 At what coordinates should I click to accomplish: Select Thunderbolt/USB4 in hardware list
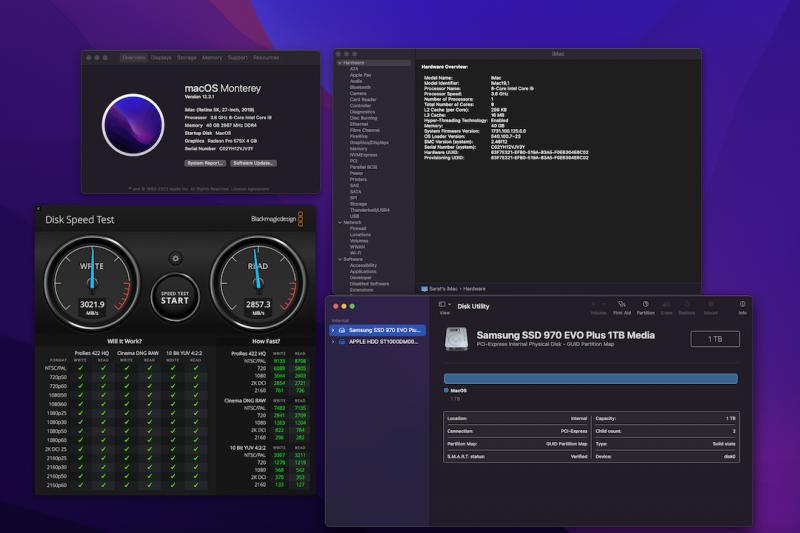point(369,210)
